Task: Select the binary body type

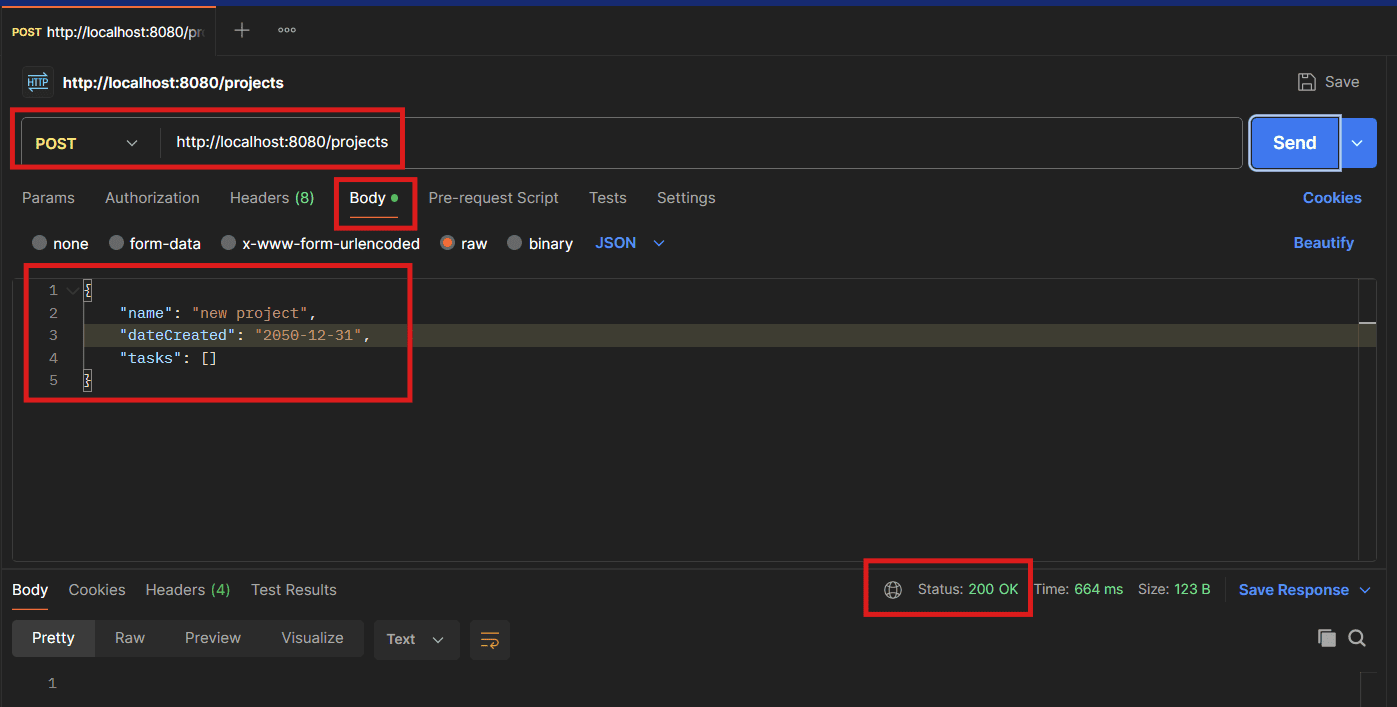Action: pos(540,243)
